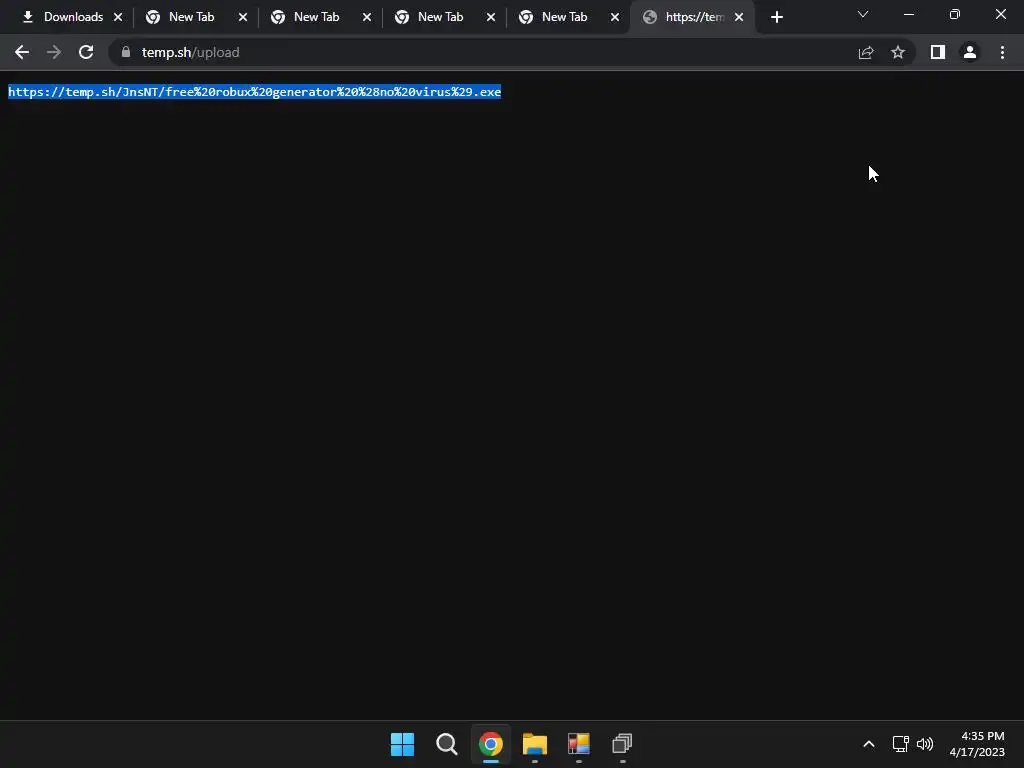Switch to the first New Tab
Image resolution: width=1024 pixels, height=768 pixels.
pos(191,17)
